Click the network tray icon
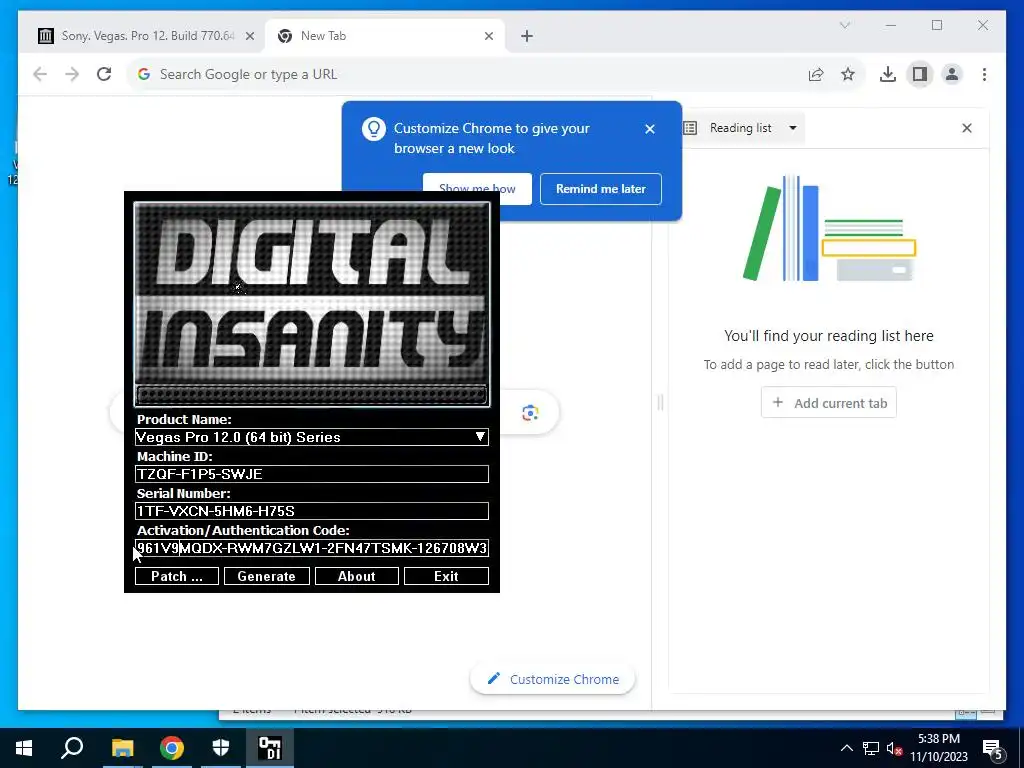Viewport: 1024px width, 768px height. point(871,748)
